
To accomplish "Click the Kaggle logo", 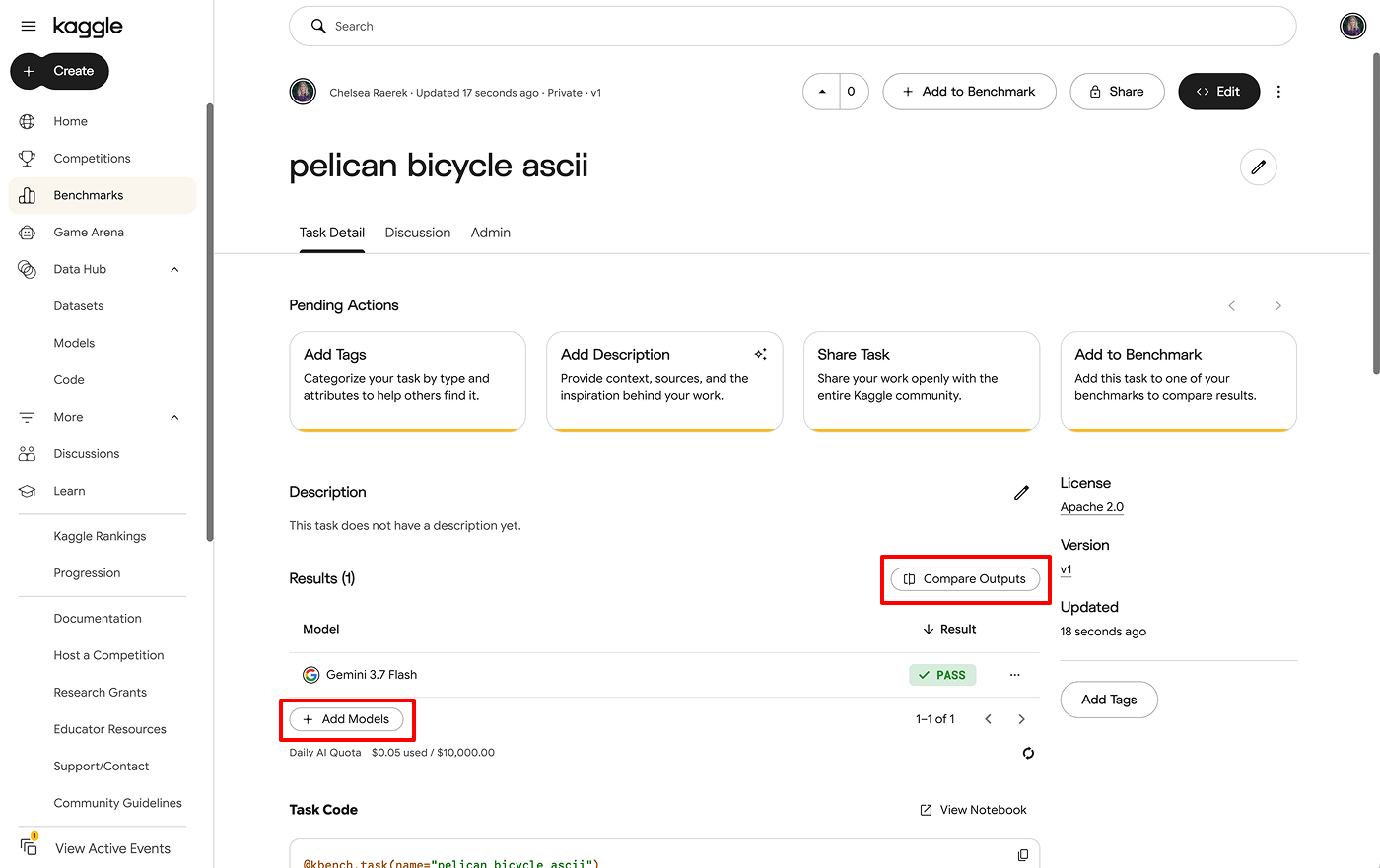I will [x=88, y=27].
